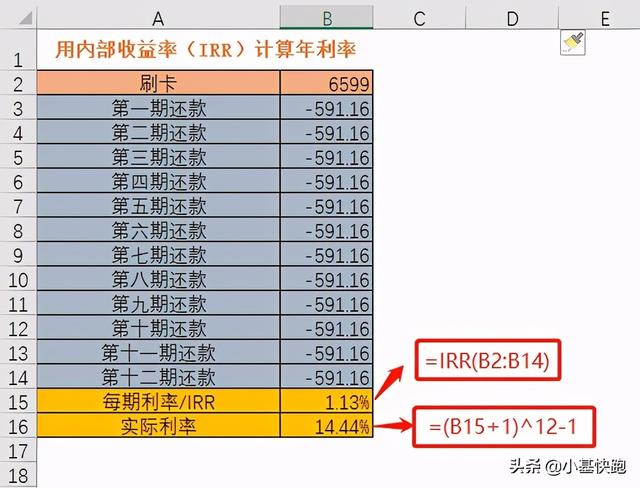Click cell 第四期还款
The height and width of the screenshot is (488, 640).
(158, 181)
